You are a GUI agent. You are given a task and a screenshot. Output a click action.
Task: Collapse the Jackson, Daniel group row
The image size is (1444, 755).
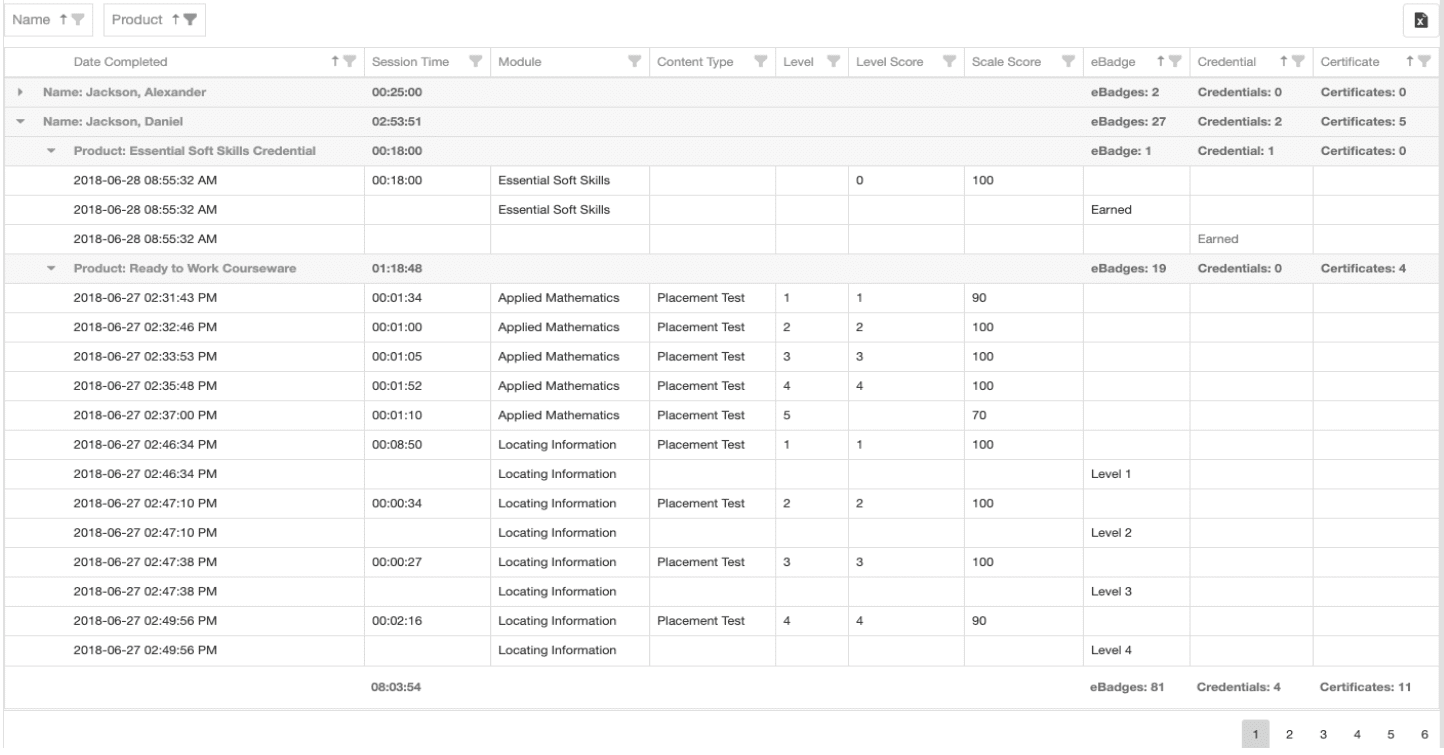(22, 122)
